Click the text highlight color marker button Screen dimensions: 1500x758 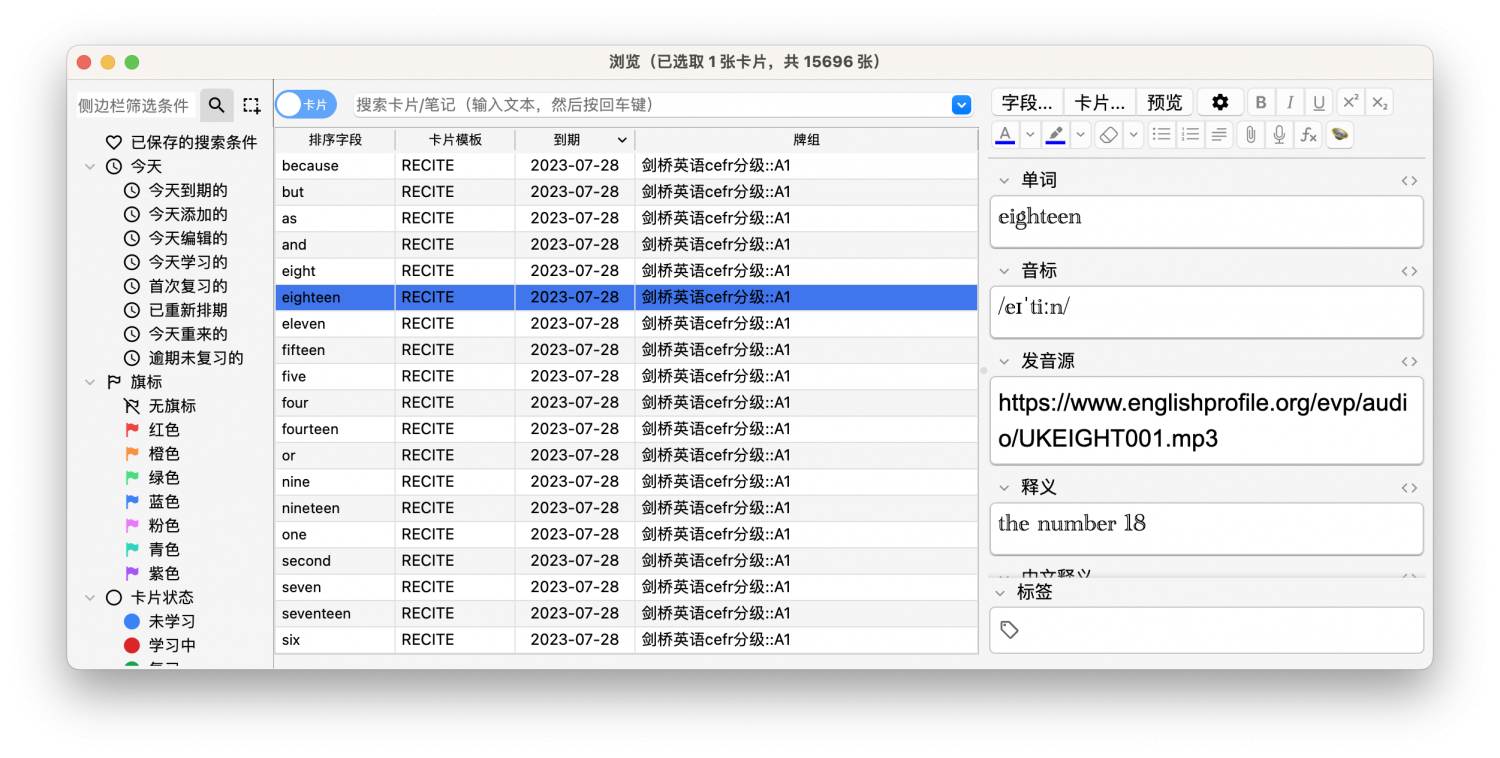pyautogui.click(x=1055, y=134)
